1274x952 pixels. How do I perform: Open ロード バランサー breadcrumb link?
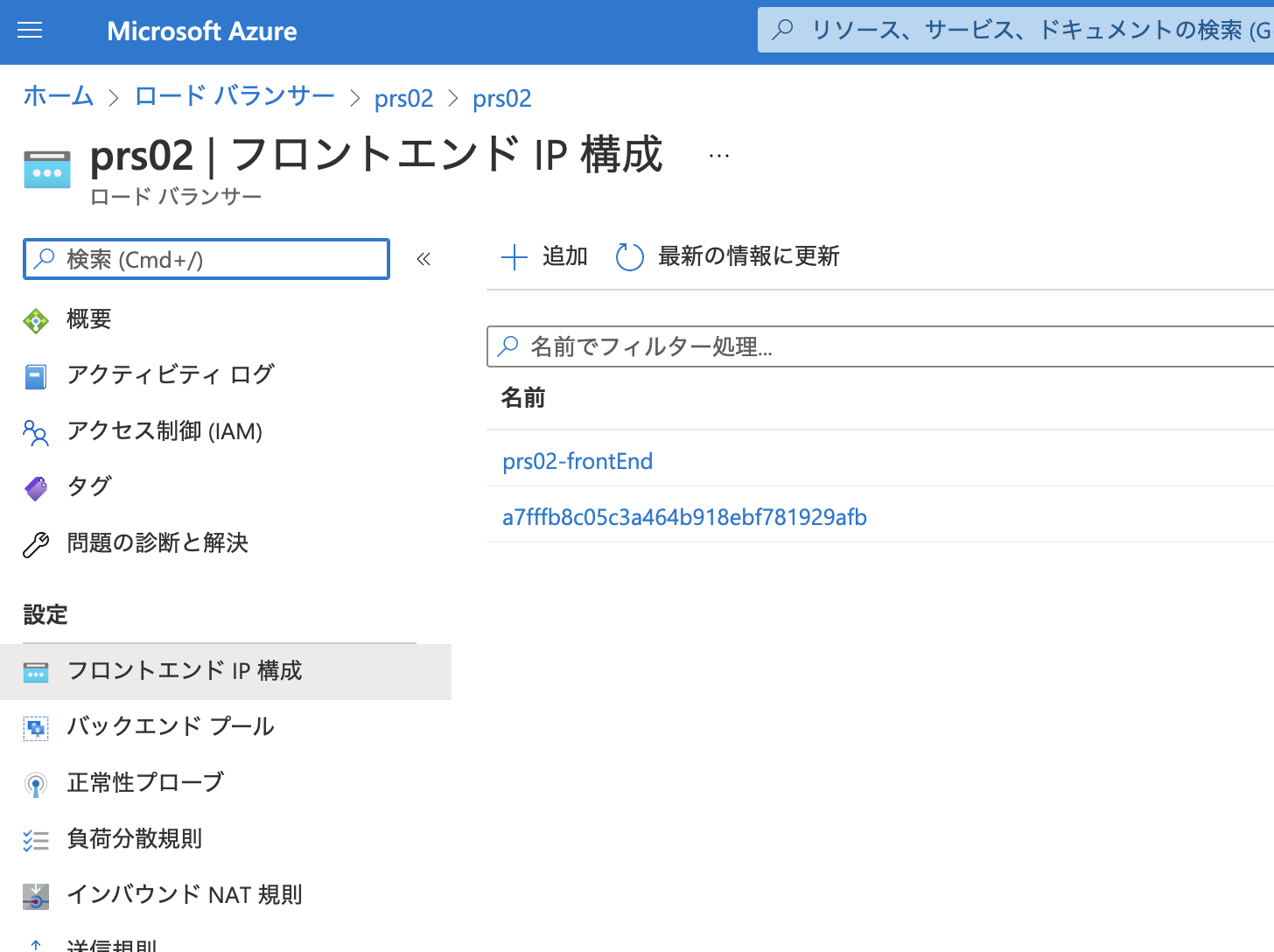tap(234, 96)
